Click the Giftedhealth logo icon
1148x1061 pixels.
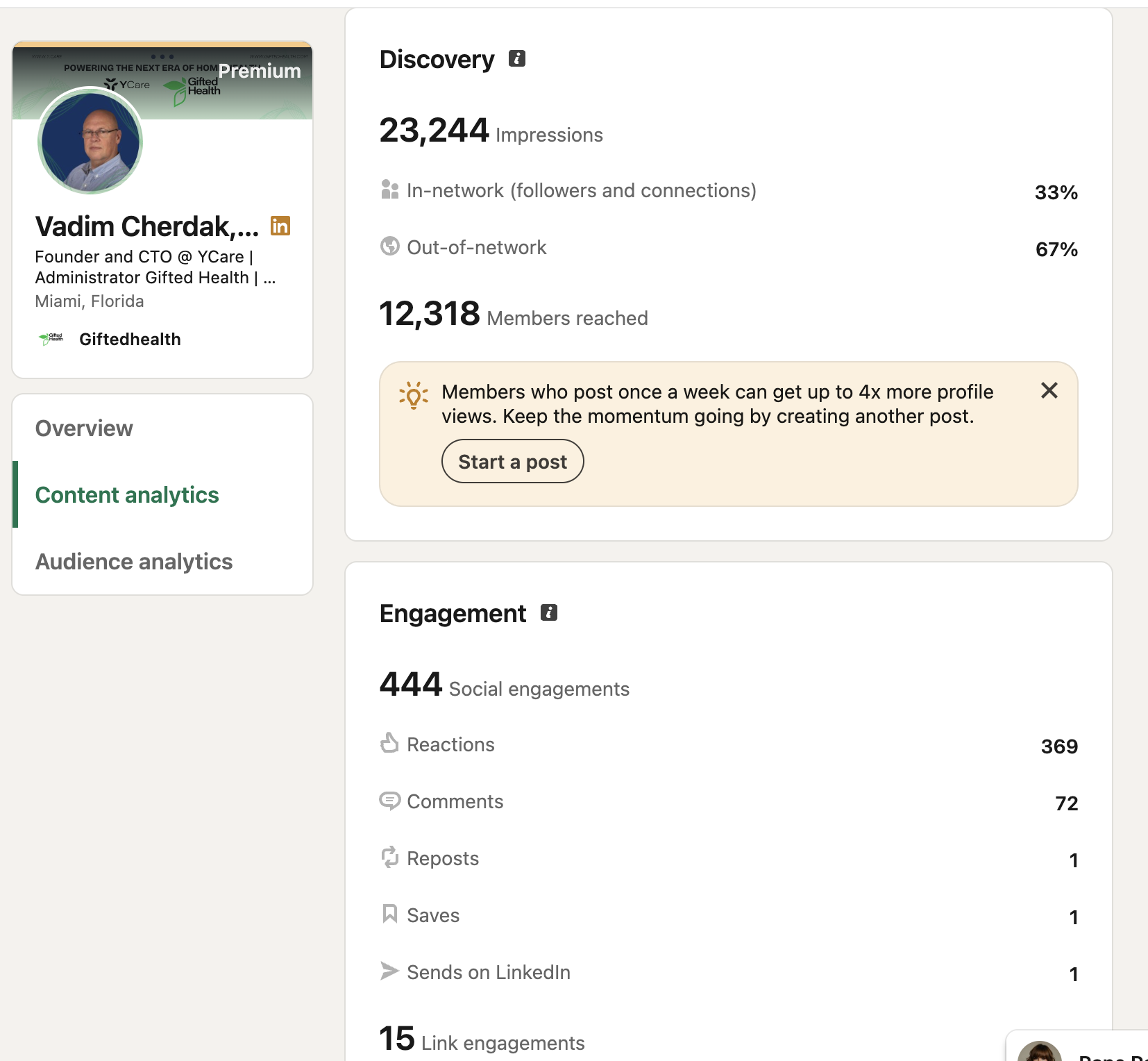click(51, 338)
